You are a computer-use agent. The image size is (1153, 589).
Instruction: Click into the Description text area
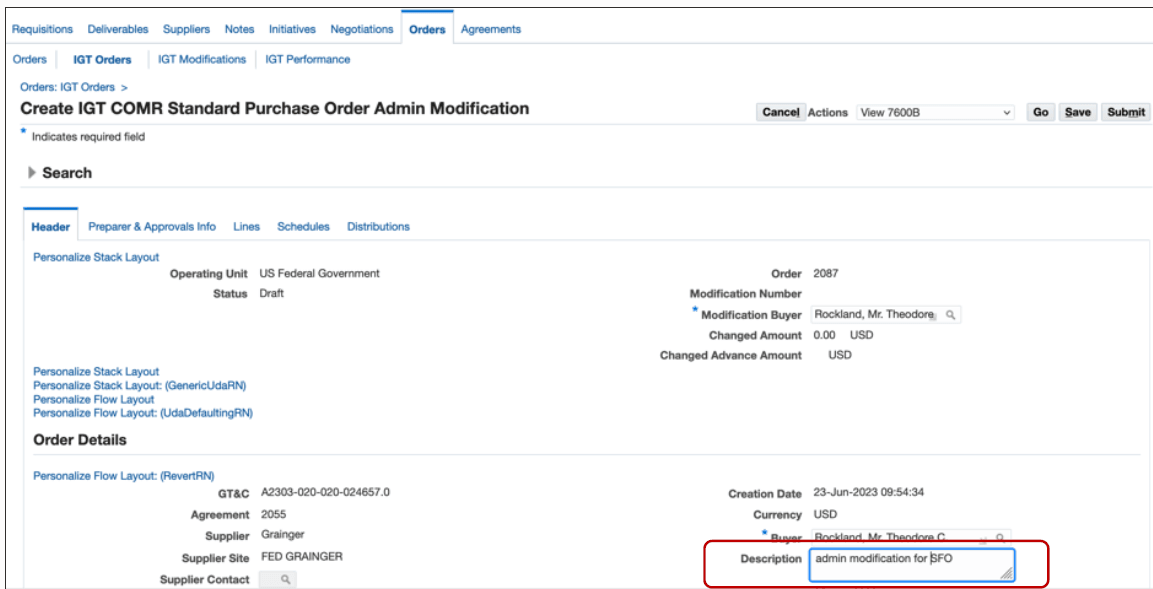coord(913,564)
